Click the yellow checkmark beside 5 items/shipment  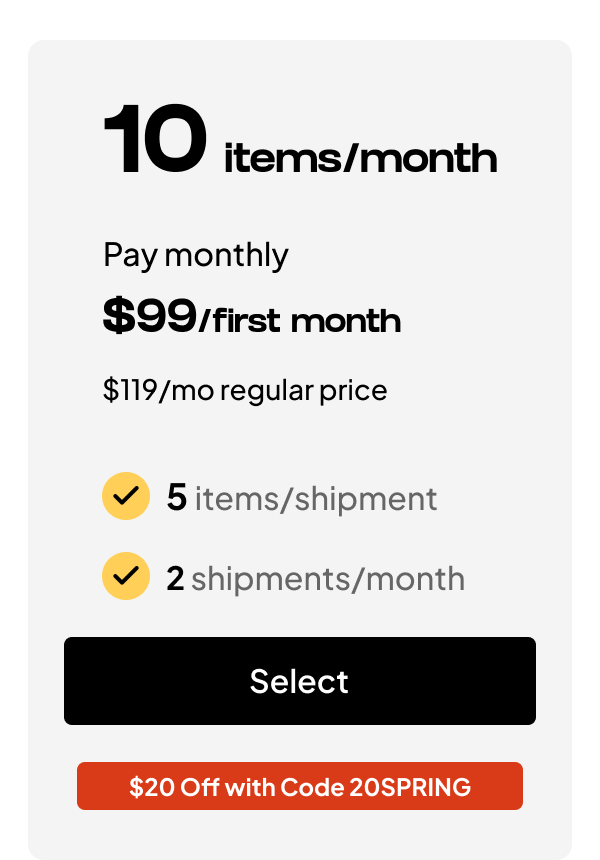tap(126, 497)
